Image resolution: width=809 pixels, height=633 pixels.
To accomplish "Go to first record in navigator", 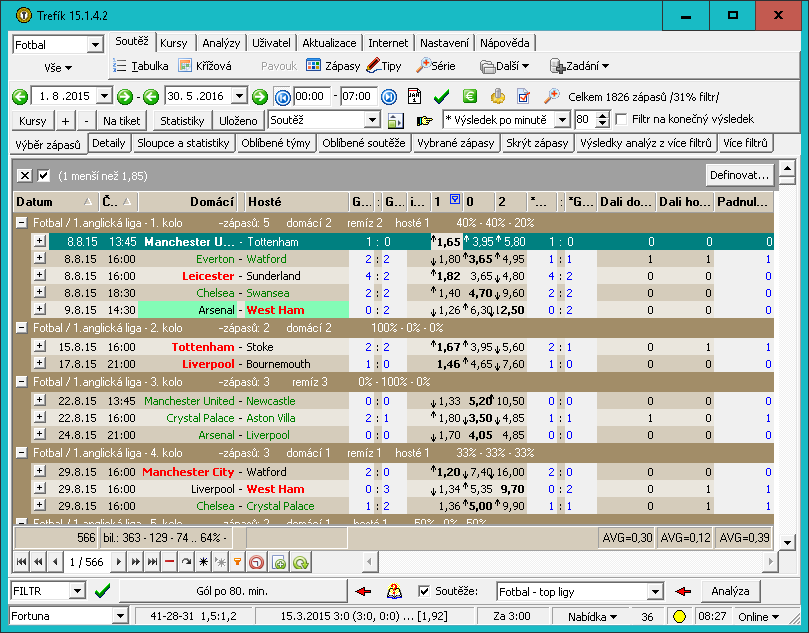I will coord(22,562).
